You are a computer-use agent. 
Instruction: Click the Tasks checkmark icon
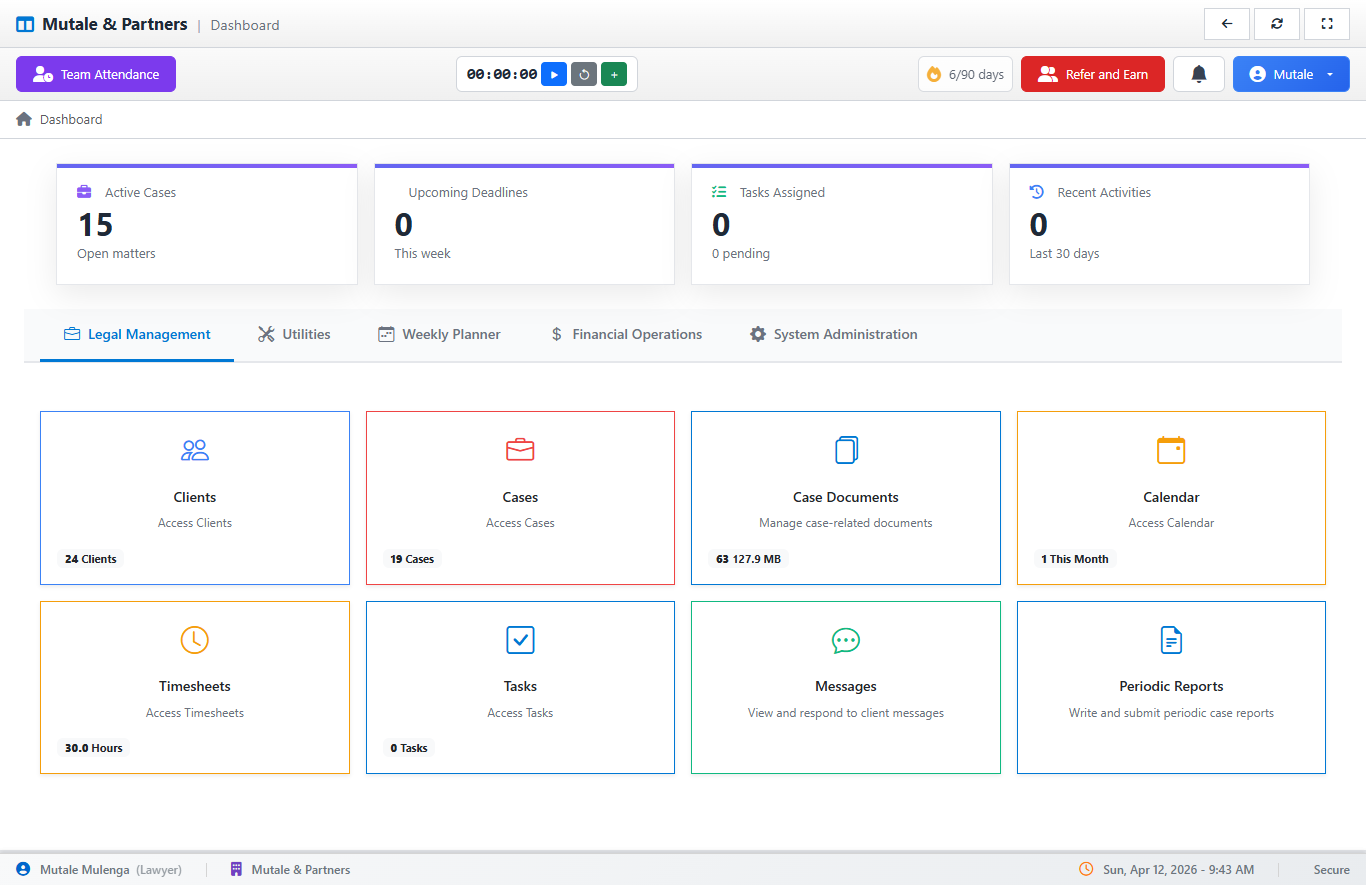point(520,640)
